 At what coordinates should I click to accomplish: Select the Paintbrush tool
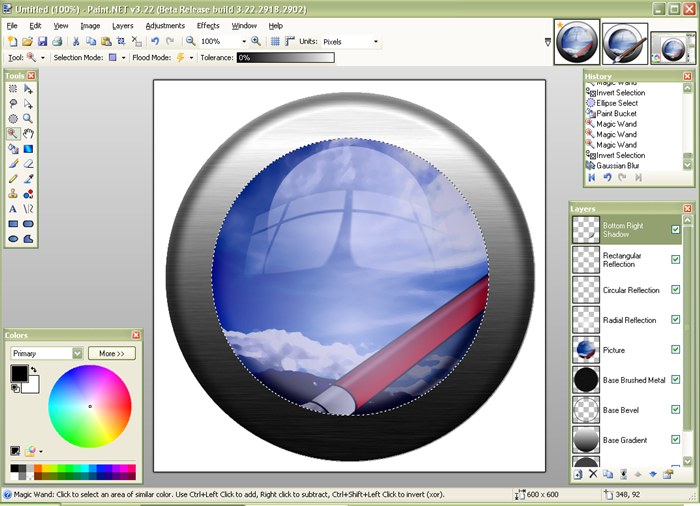(13, 164)
